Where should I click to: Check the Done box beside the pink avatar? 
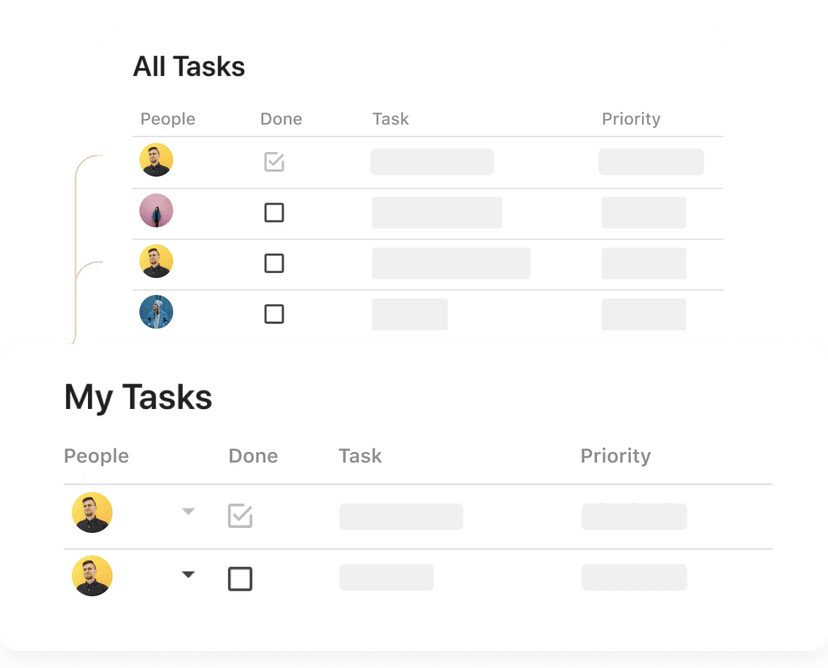coord(274,212)
